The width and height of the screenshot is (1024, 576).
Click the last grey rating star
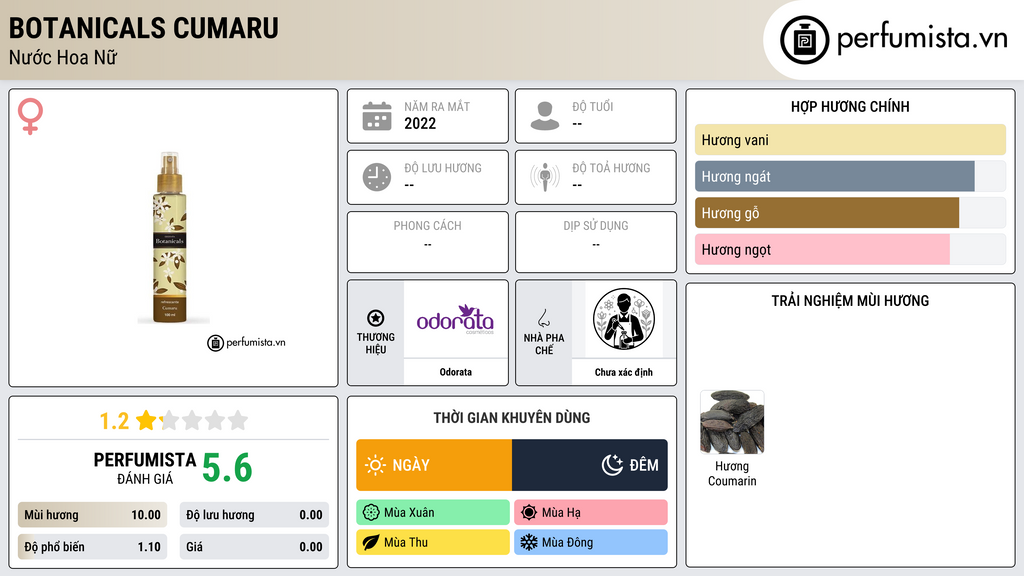click(x=238, y=420)
